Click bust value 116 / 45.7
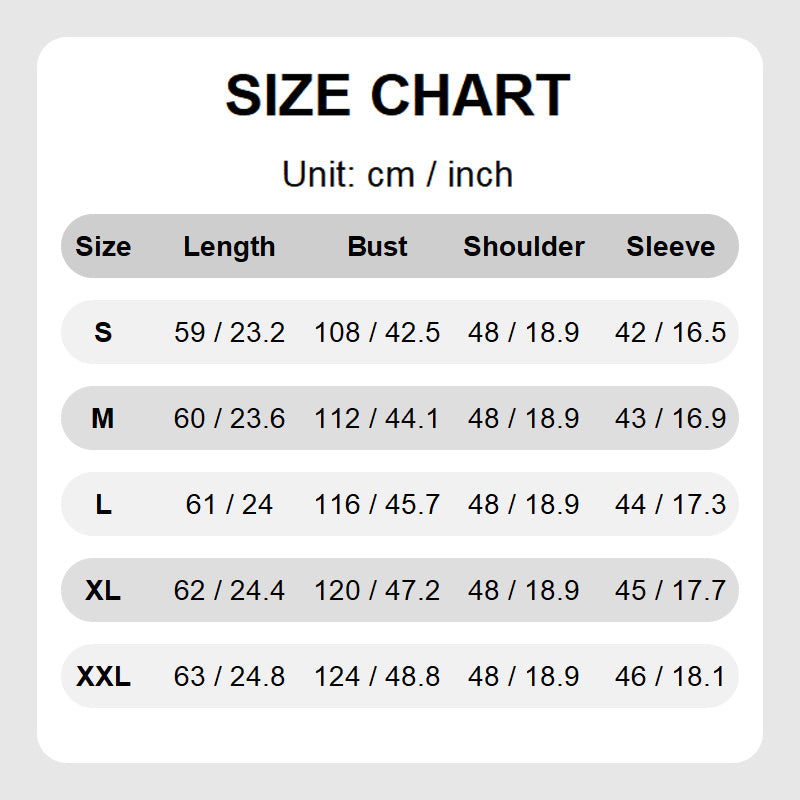This screenshot has height=800, width=800. pos(377,505)
